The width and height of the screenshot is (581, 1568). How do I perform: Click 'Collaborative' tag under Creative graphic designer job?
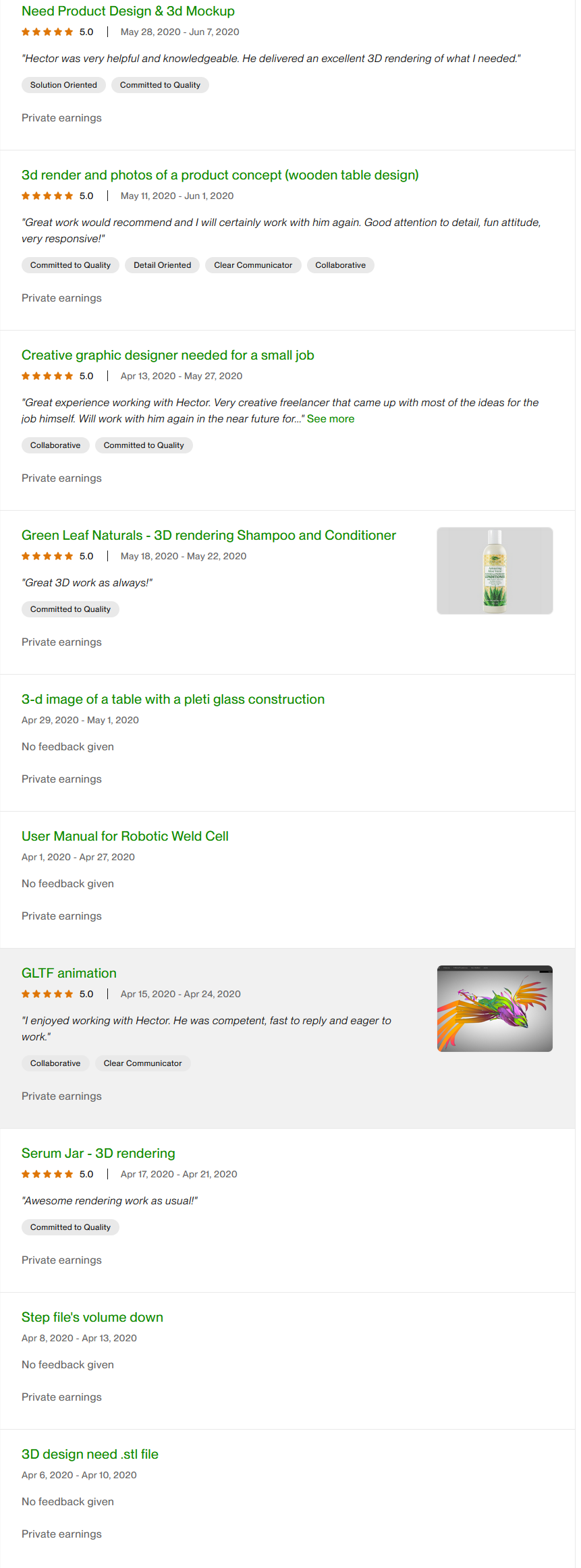55,445
